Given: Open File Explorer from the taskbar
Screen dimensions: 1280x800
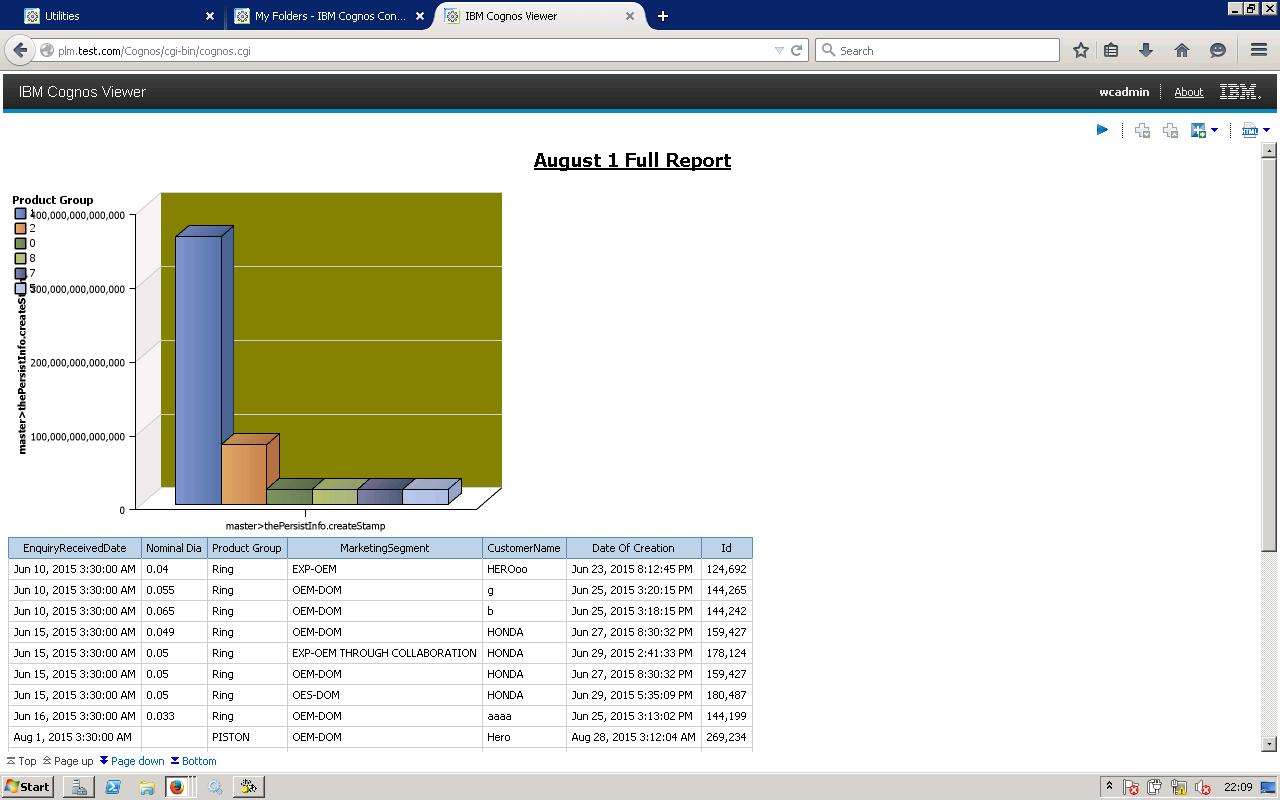Looking at the screenshot, I should click(x=146, y=787).
